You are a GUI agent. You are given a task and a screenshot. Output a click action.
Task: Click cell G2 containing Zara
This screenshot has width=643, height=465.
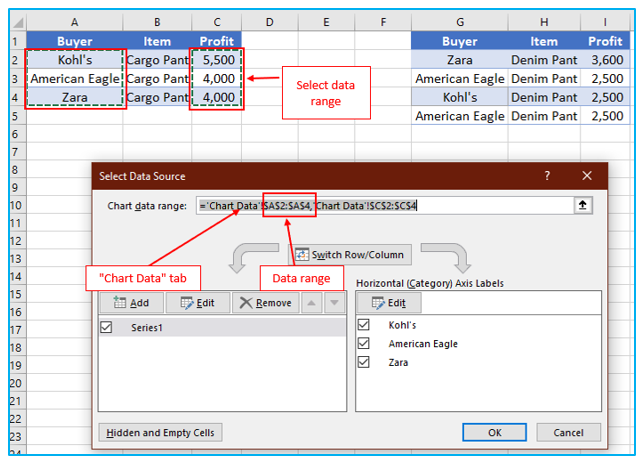coord(460,60)
